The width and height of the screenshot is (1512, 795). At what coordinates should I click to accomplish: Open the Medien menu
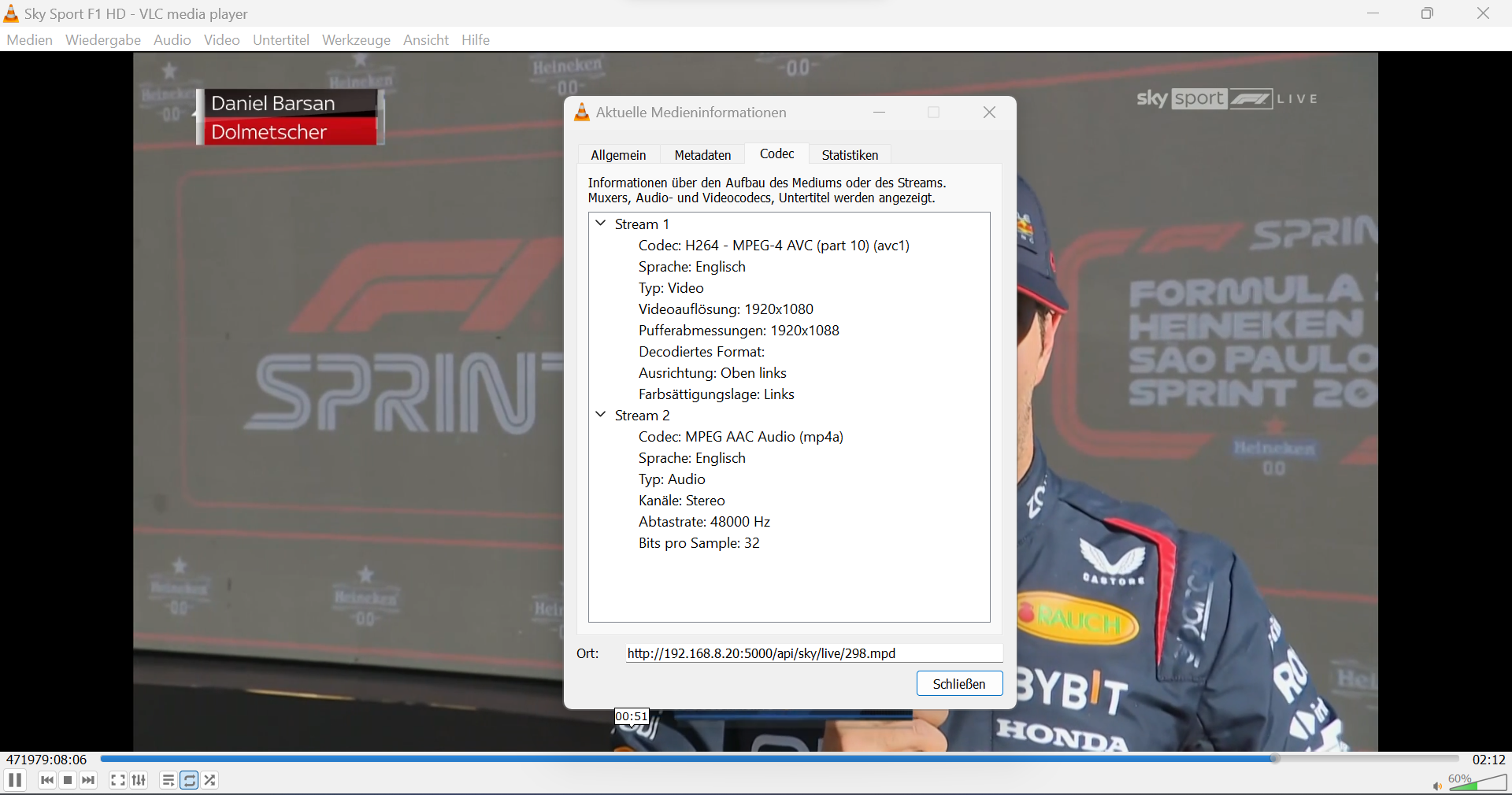29,40
